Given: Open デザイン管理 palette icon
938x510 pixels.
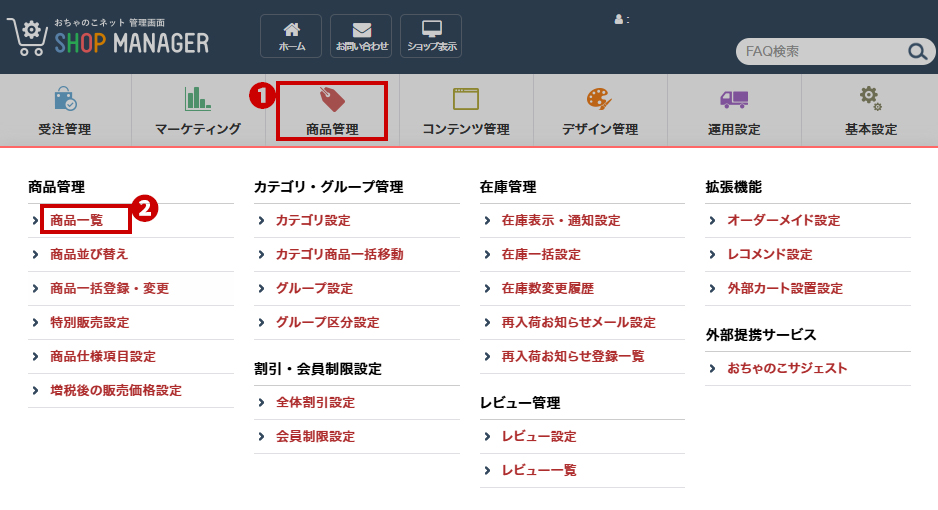Looking at the screenshot, I should click(599, 99).
